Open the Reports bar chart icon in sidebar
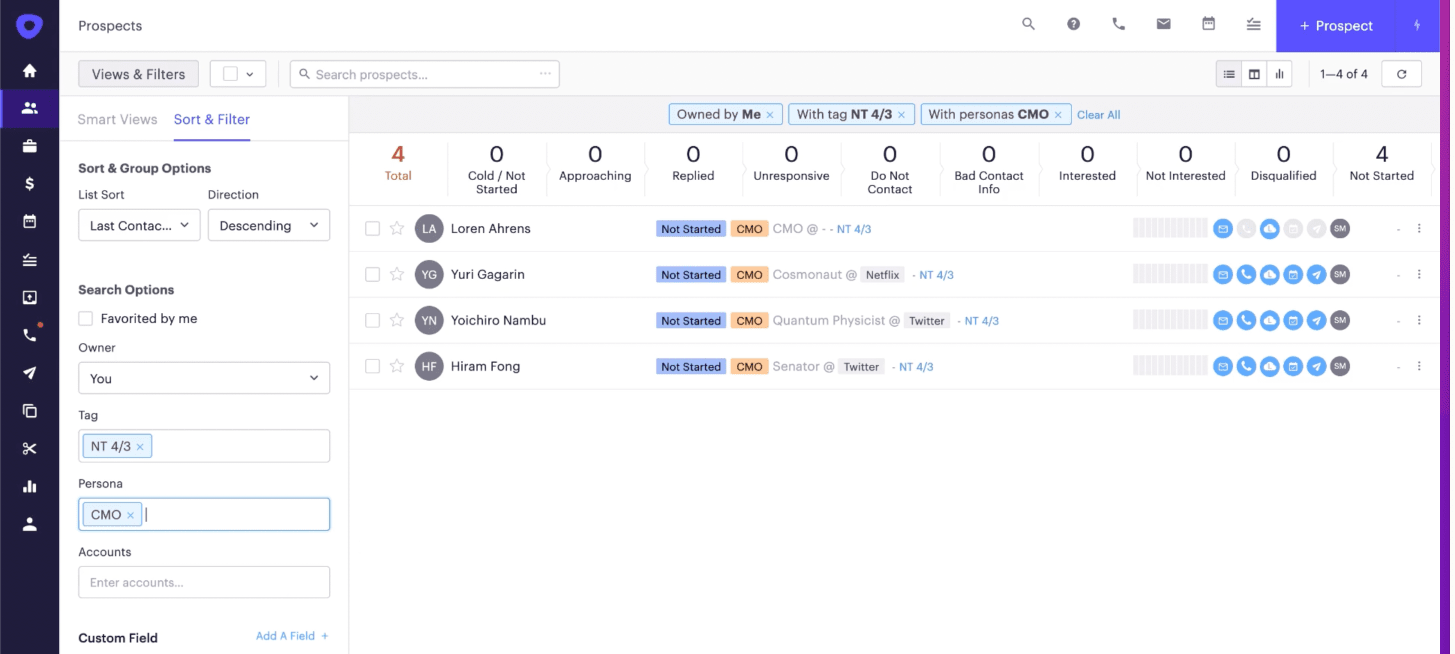 (x=30, y=486)
